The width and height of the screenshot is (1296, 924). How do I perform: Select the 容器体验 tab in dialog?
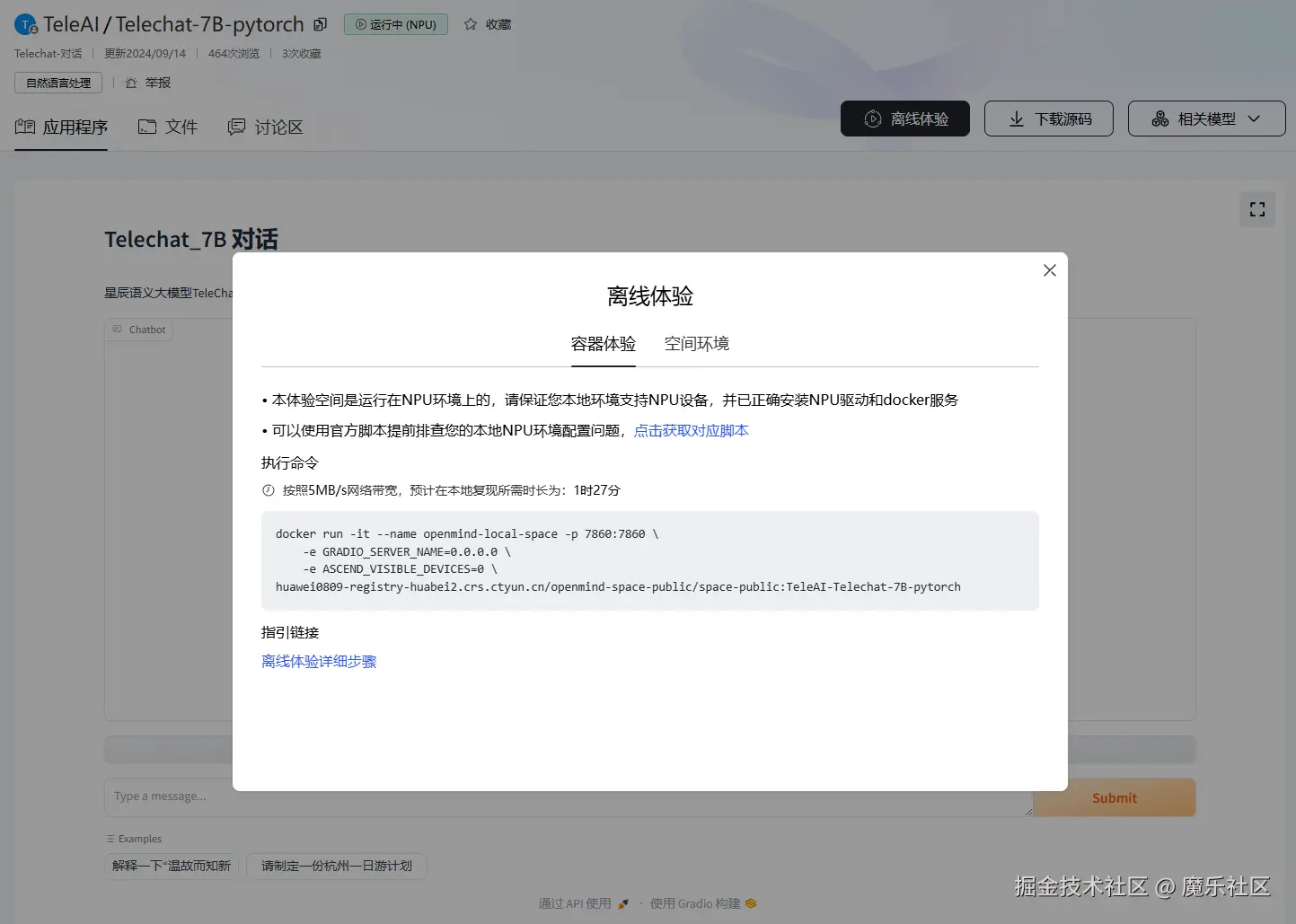click(604, 344)
